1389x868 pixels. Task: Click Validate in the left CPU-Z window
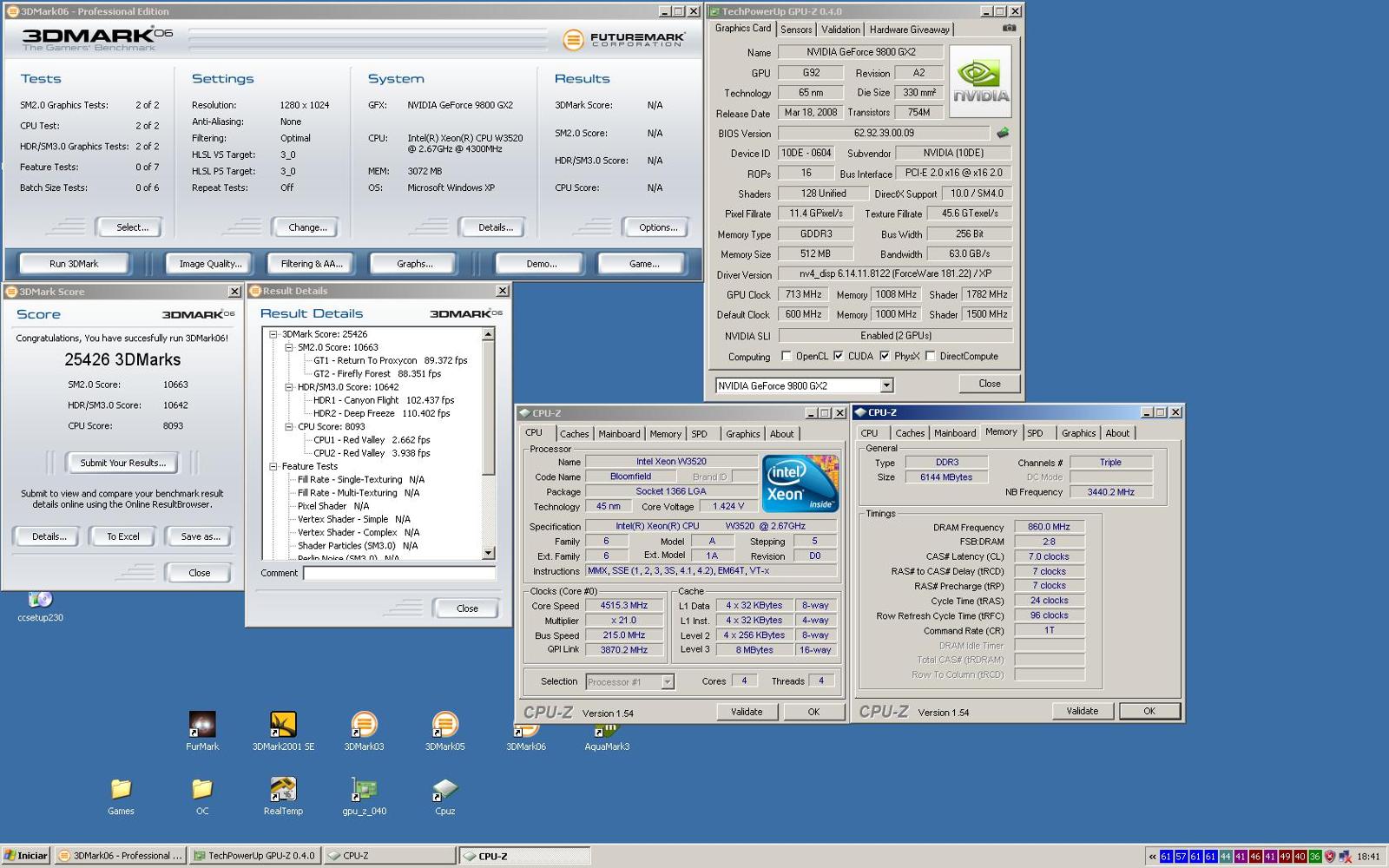(747, 712)
